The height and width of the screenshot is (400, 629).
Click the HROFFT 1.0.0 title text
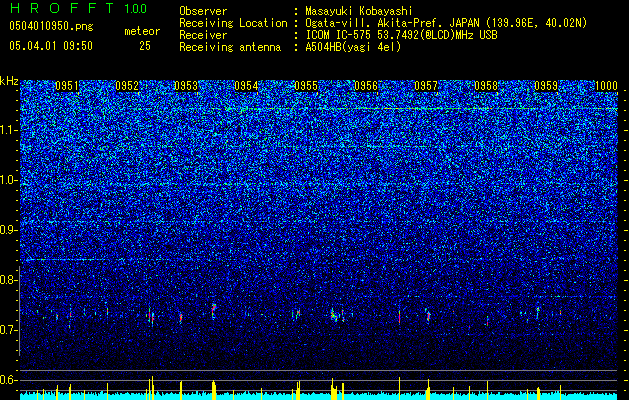79,8
